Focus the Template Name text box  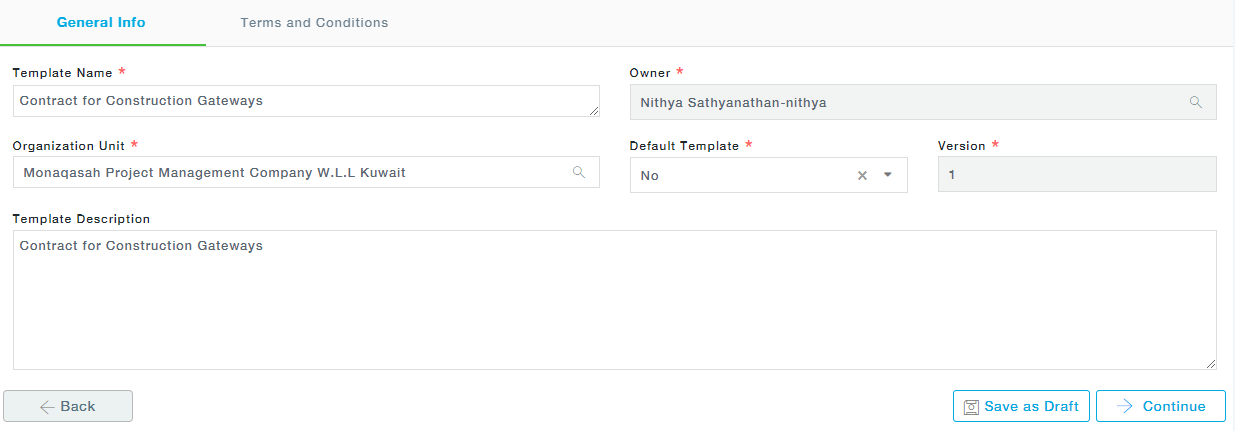[x=300, y=101]
